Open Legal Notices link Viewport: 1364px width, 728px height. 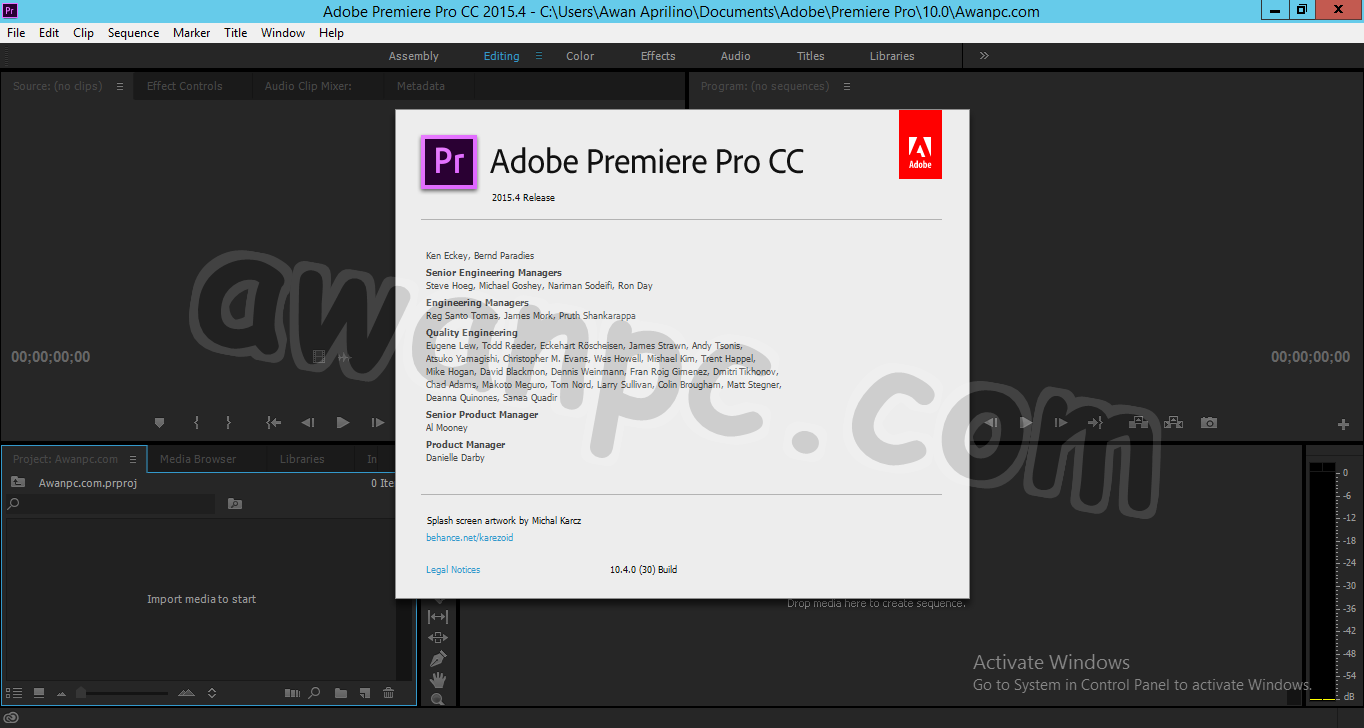(x=453, y=570)
